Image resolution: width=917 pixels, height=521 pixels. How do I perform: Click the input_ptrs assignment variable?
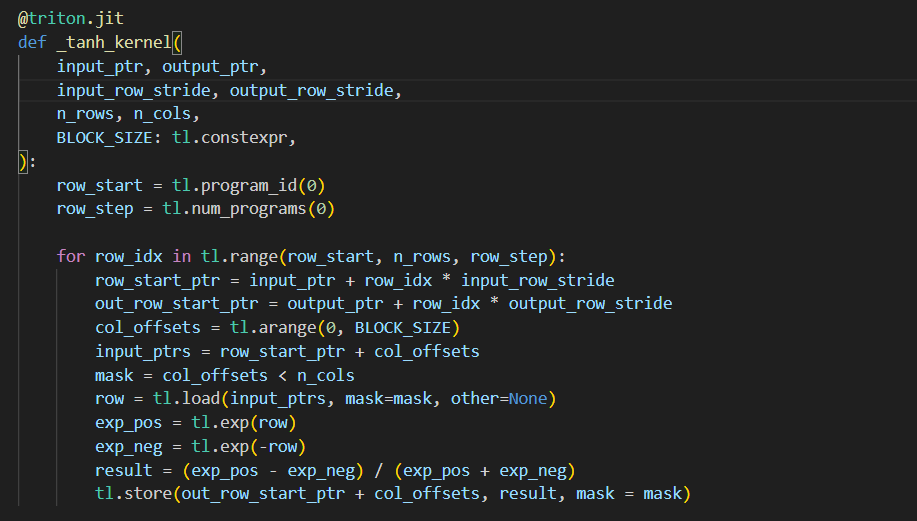[143, 351]
